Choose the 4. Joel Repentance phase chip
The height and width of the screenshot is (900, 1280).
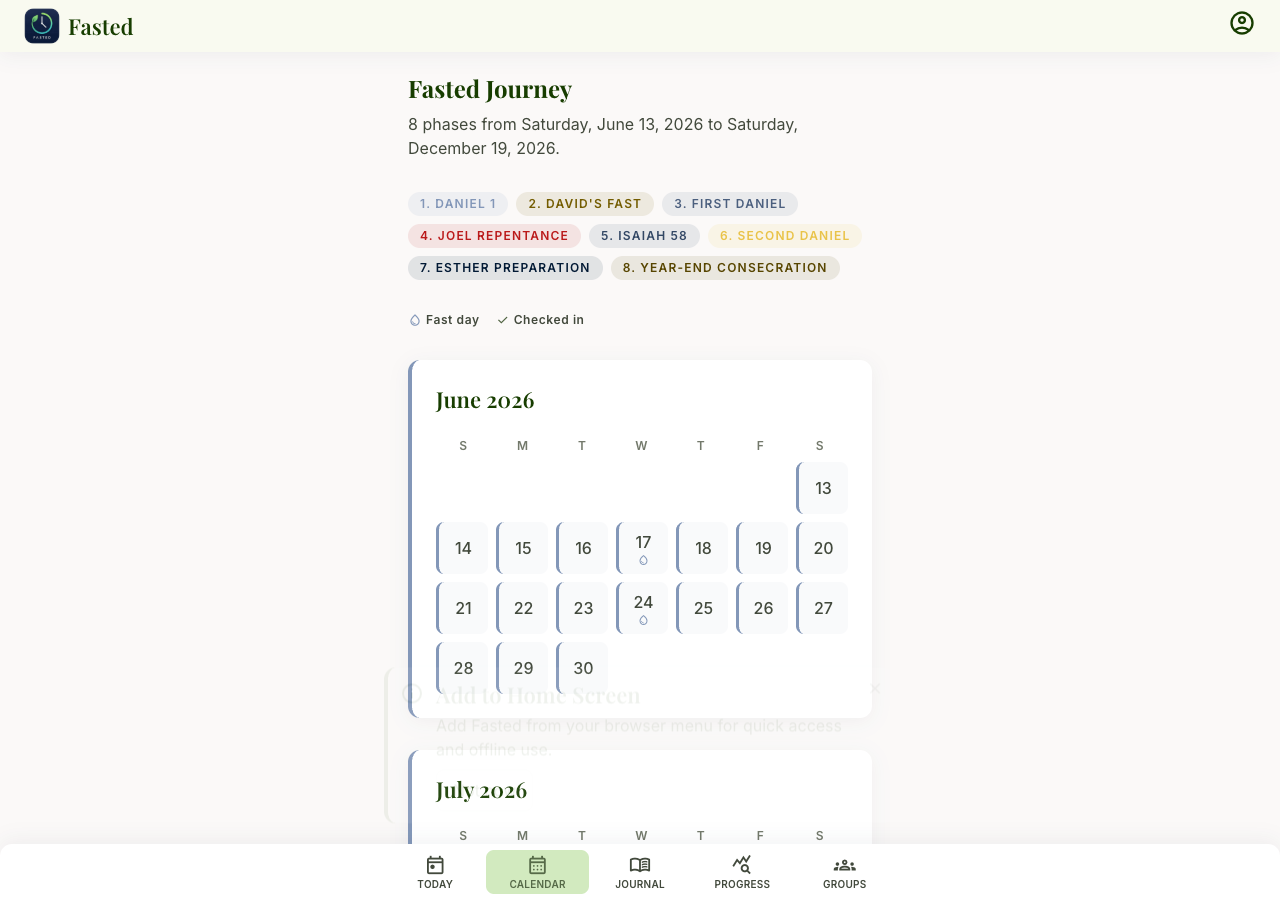(x=494, y=236)
